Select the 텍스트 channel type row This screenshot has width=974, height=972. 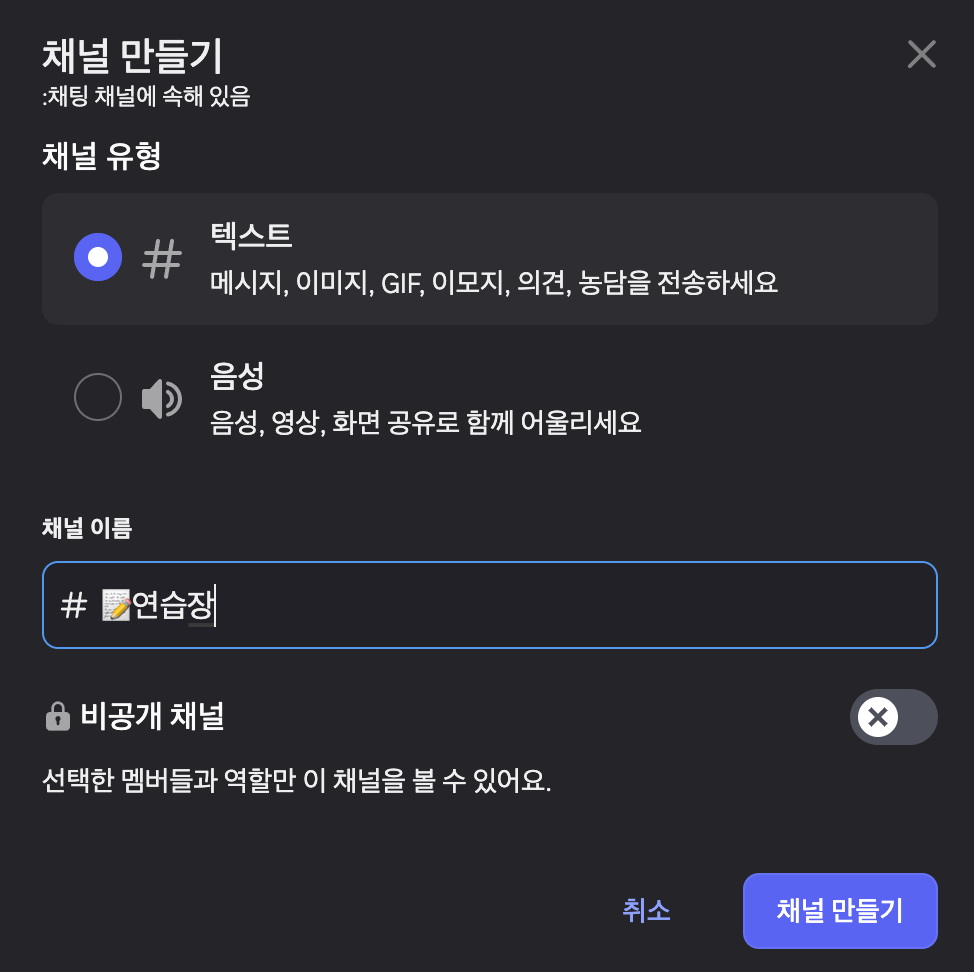pos(490,258)
